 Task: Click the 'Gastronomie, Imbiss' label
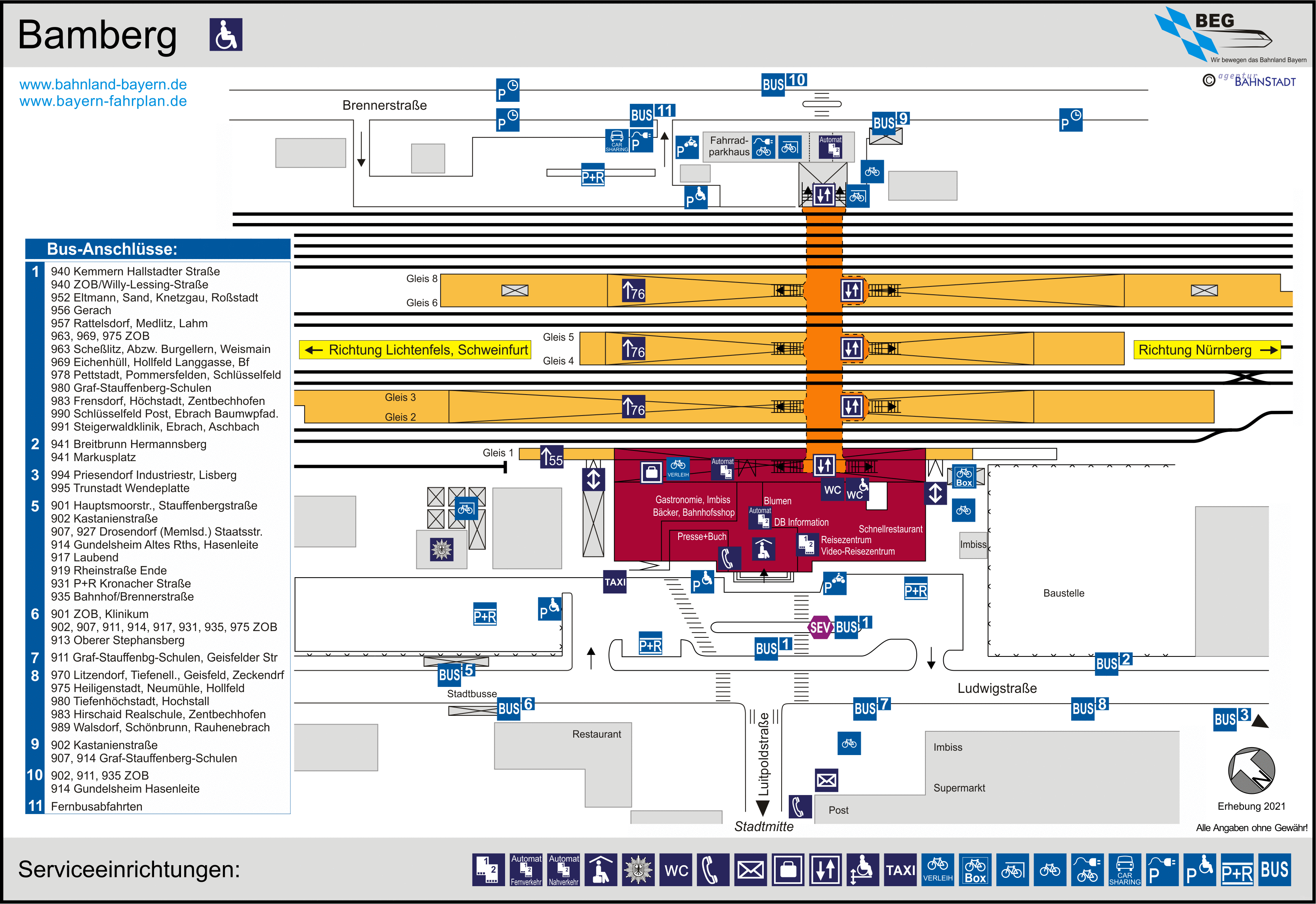tap(692, 500)
